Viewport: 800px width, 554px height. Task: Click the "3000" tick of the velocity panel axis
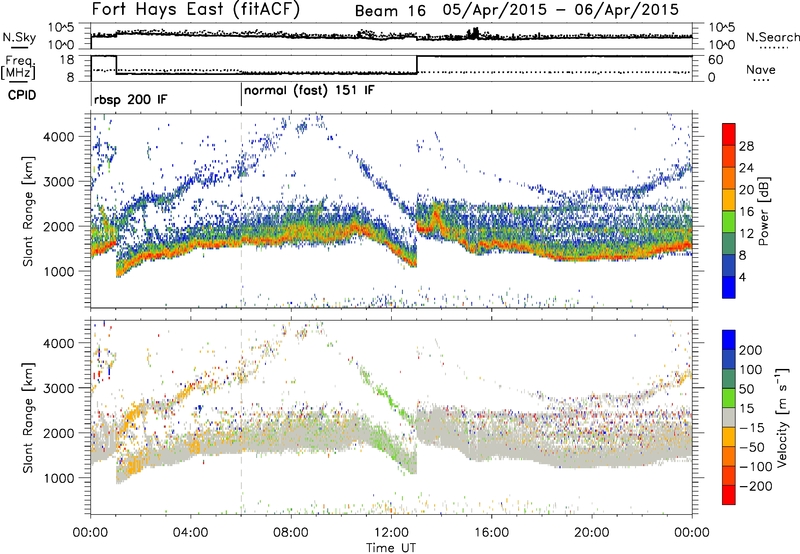pyautogui.click(x=58, y=388)
